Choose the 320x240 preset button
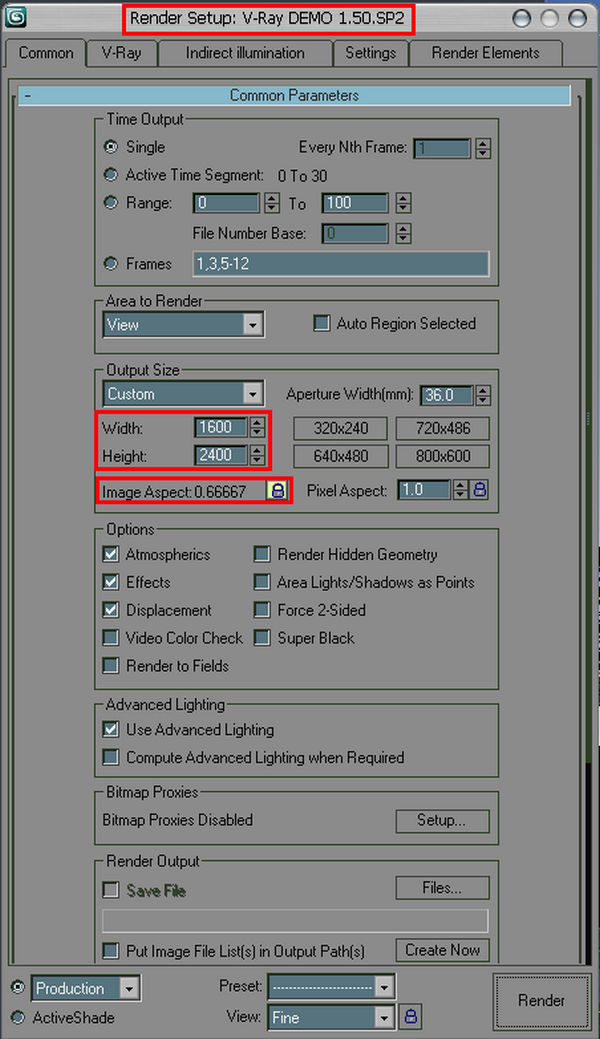 [341, 429]
